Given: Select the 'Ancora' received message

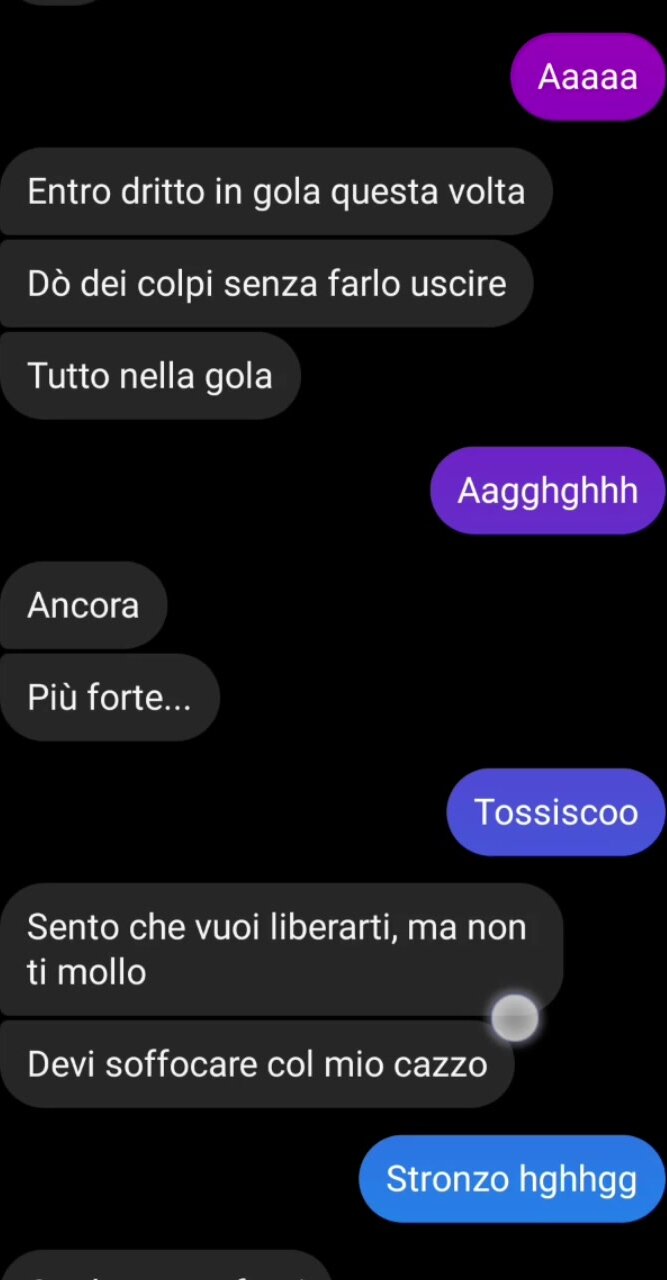Looking at the screenshot, I should pyautogui.click(x=83, y=605).
